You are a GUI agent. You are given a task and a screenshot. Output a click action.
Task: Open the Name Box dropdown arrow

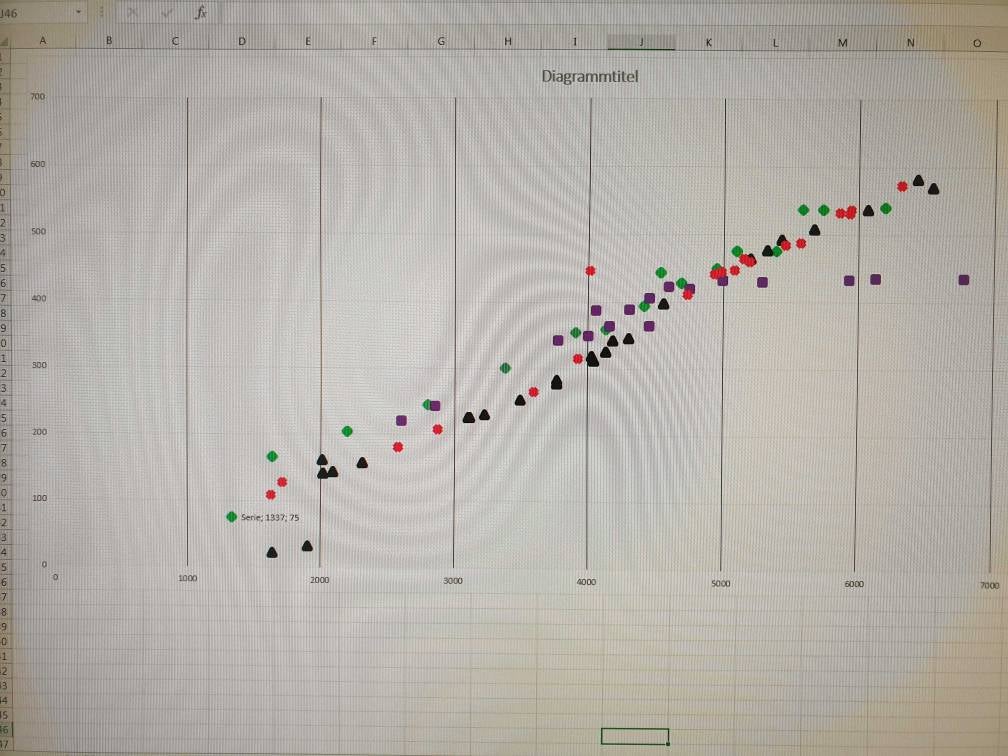79,12
